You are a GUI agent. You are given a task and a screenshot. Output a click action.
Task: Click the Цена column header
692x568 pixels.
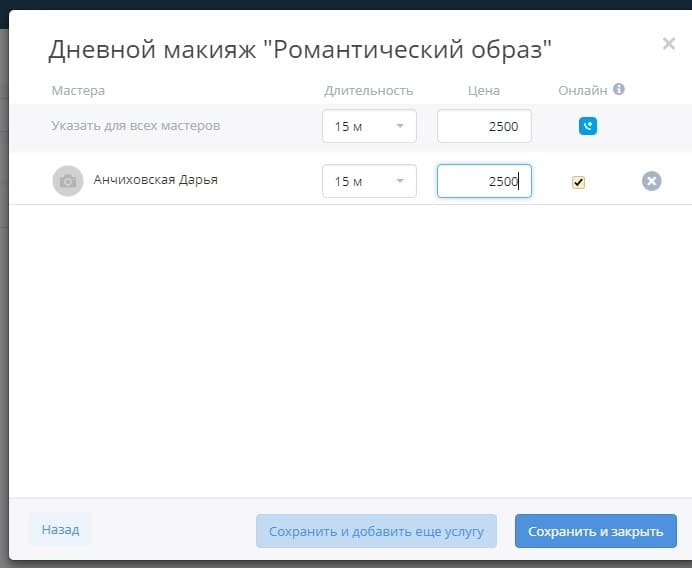tap(484, 91)
